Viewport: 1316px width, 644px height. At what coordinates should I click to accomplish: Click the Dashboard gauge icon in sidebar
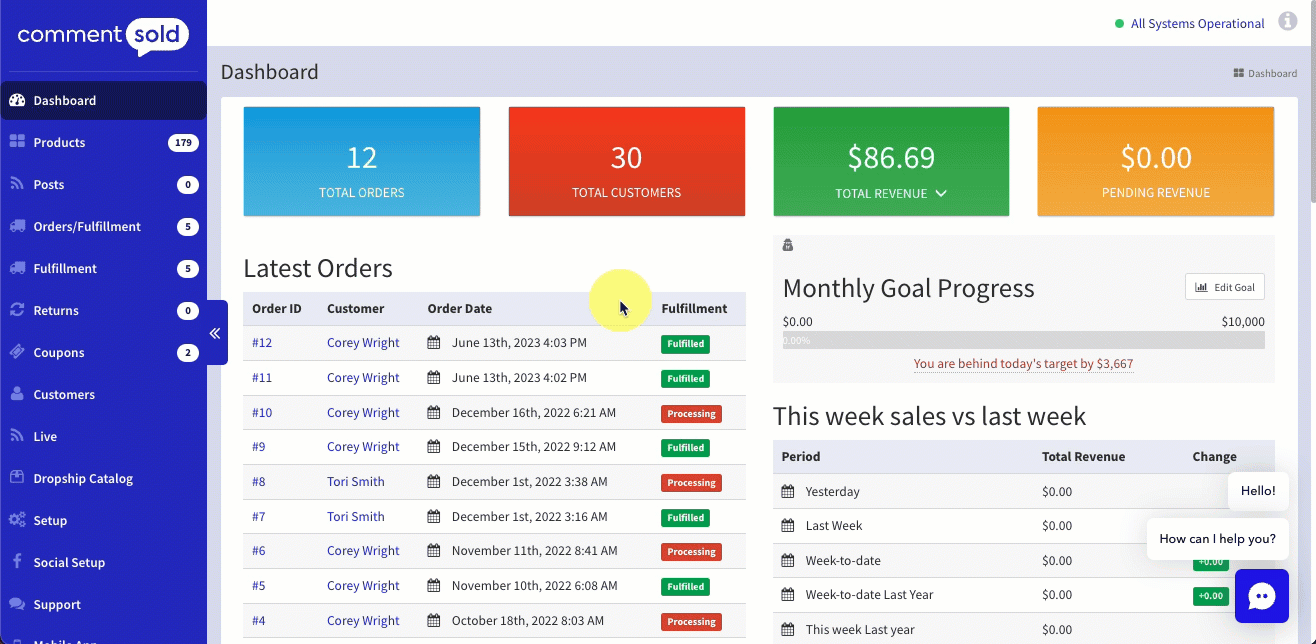click(x=17, y=100)
